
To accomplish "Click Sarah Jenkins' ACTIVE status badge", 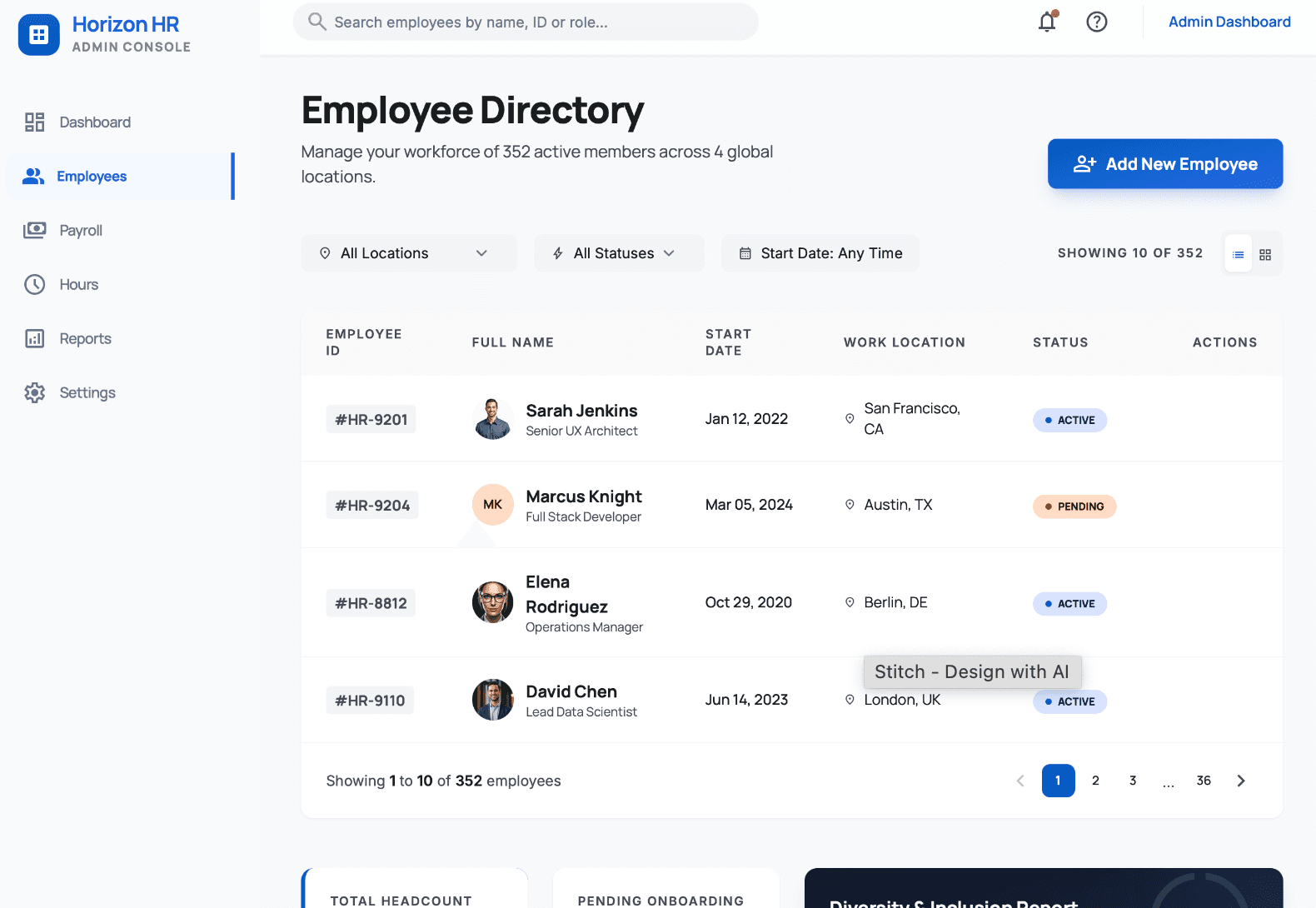I will click(1070, 420).
